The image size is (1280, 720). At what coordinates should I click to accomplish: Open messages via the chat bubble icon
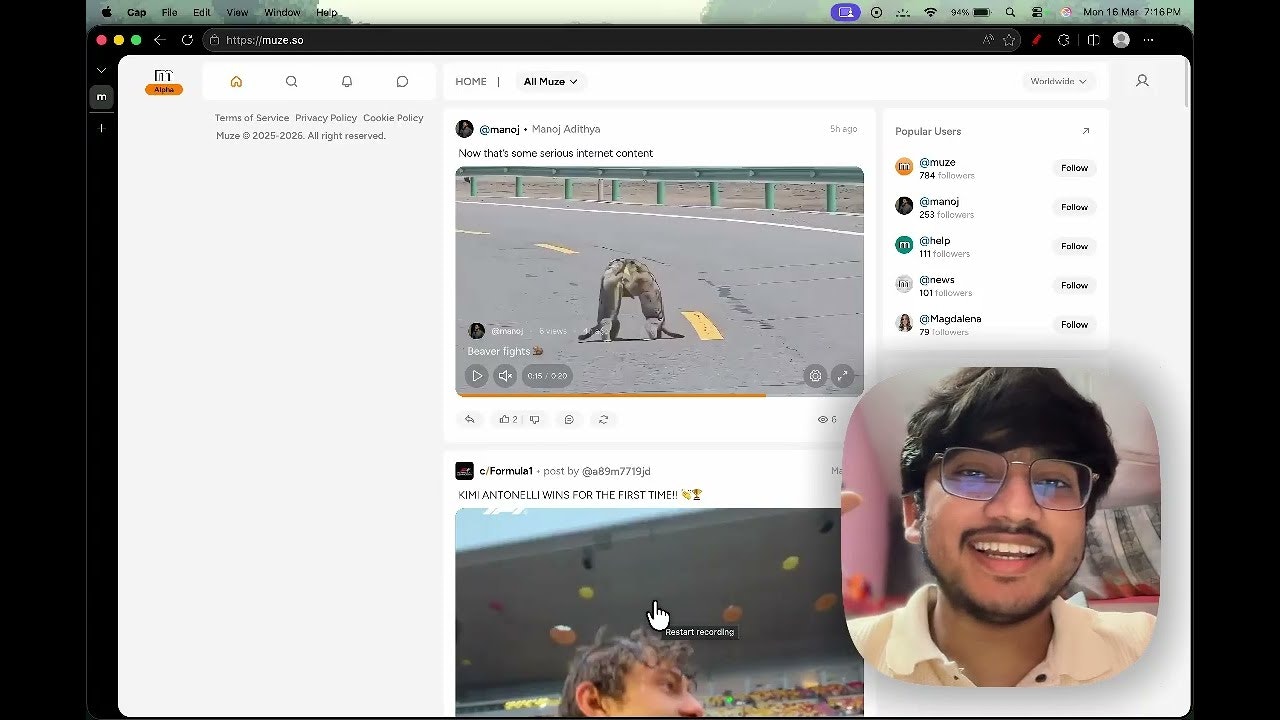tap(402, 81)
